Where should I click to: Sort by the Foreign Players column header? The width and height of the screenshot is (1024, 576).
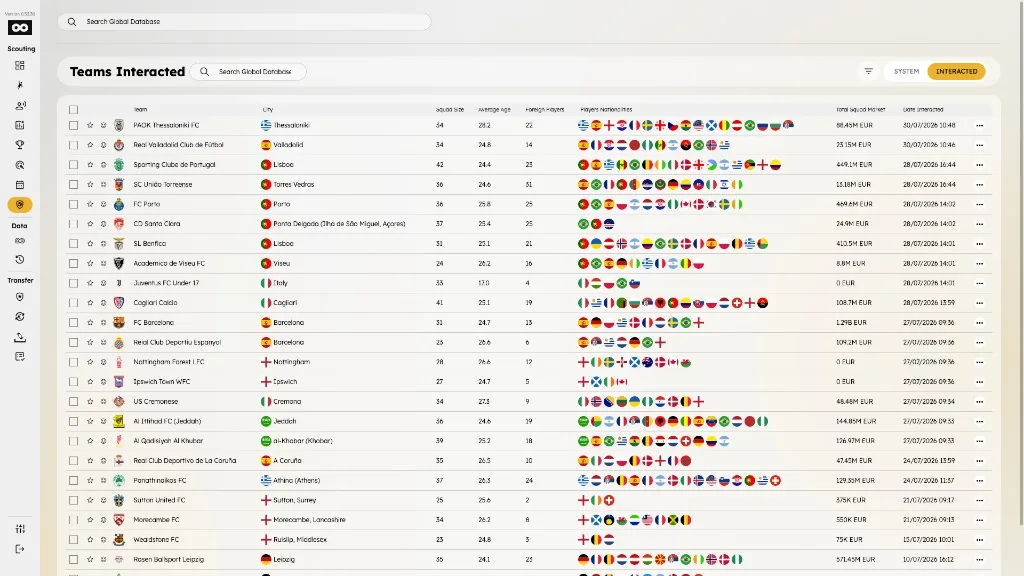545,110
